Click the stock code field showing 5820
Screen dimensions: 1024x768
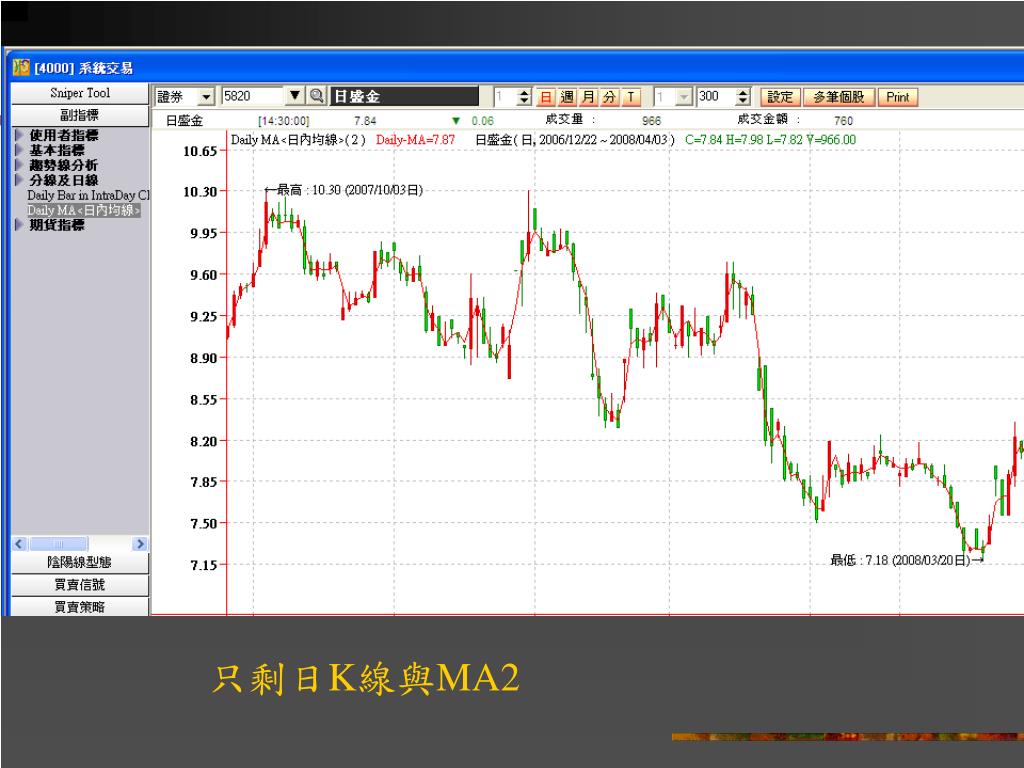pyautogui.click(x=253, y=97)
